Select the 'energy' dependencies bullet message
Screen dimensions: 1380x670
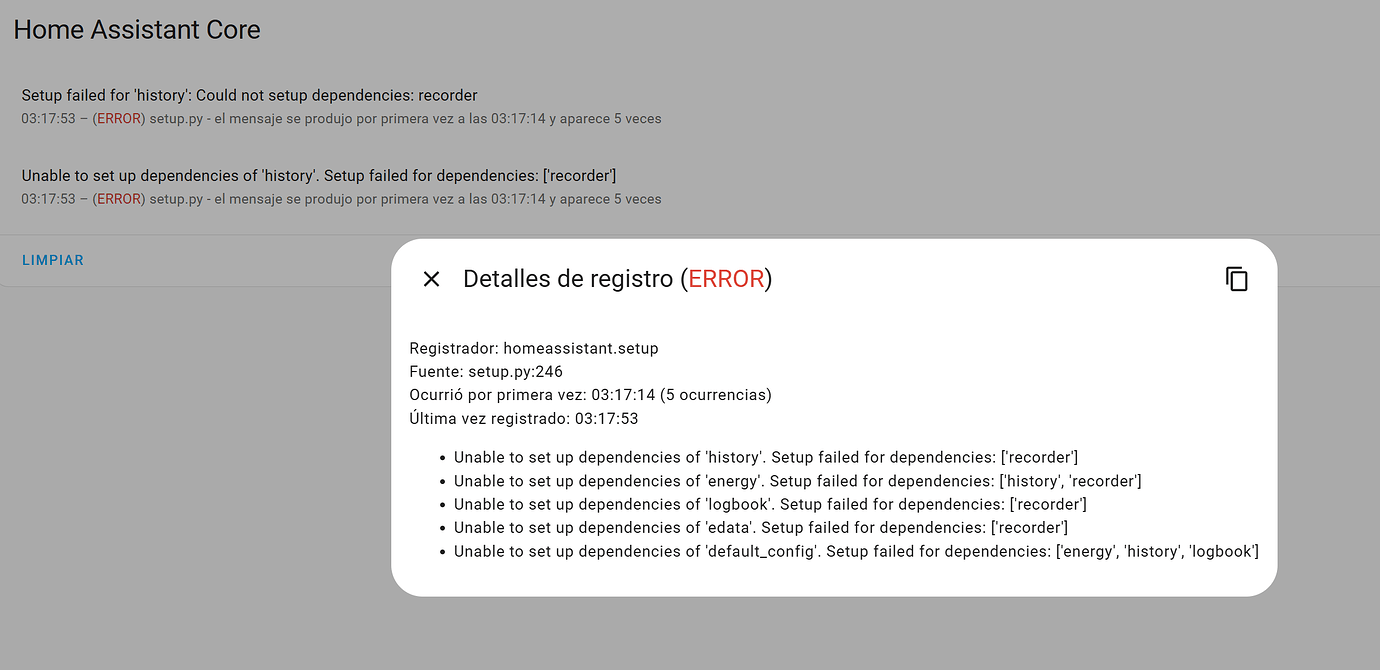(x=797, y=481)
